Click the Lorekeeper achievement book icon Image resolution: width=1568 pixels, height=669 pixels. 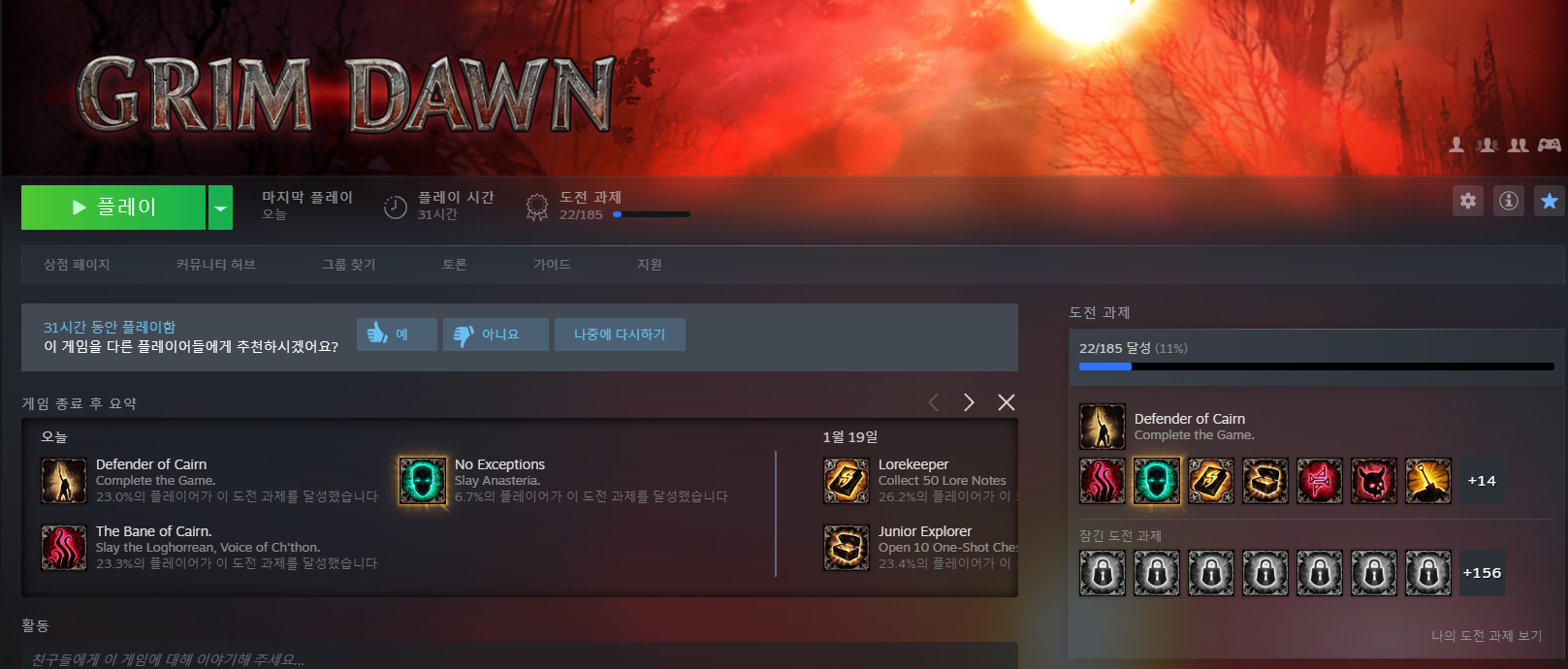[x=846, y=481]
